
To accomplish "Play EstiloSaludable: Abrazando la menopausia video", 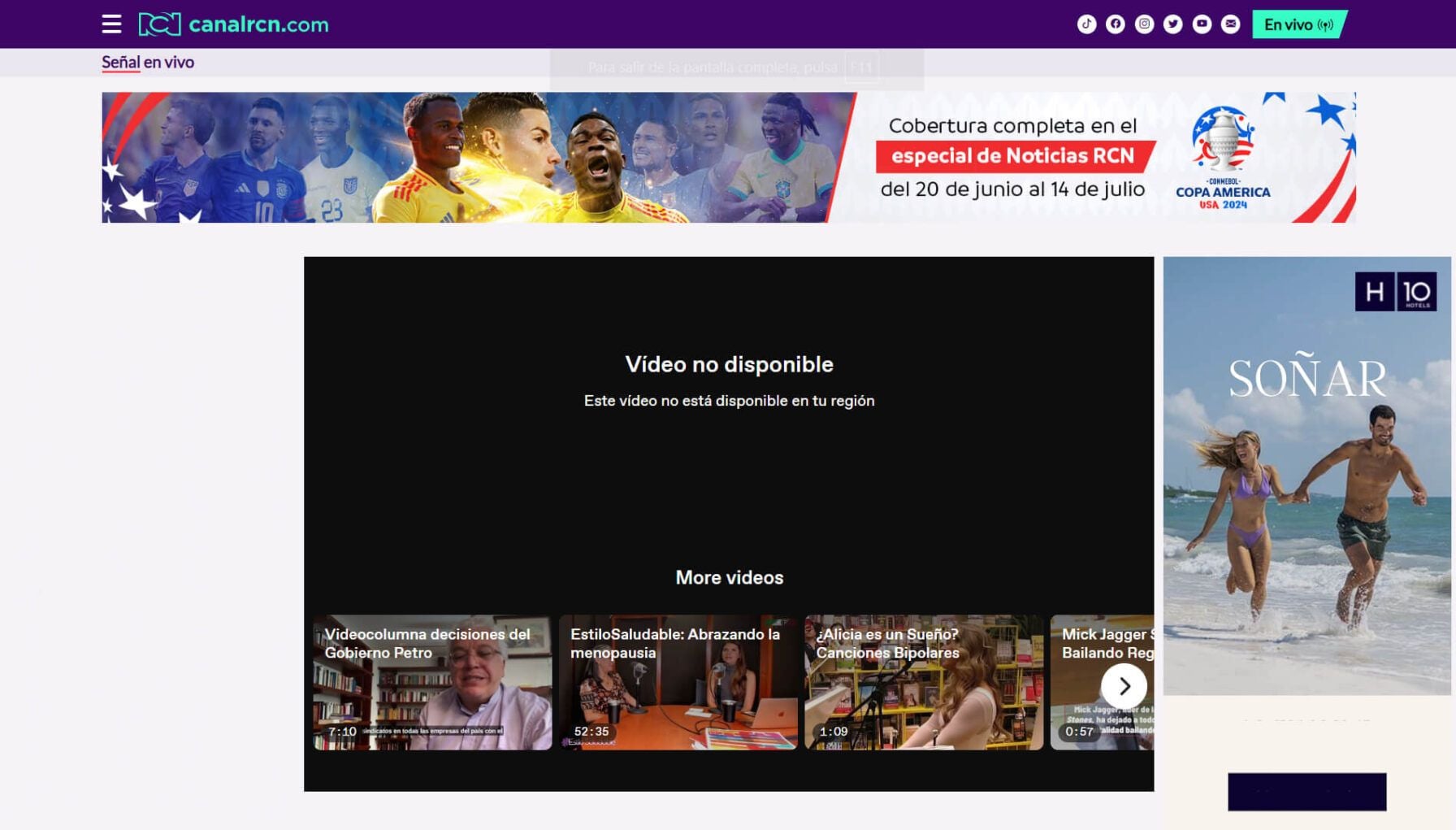I will click(678, 682).
